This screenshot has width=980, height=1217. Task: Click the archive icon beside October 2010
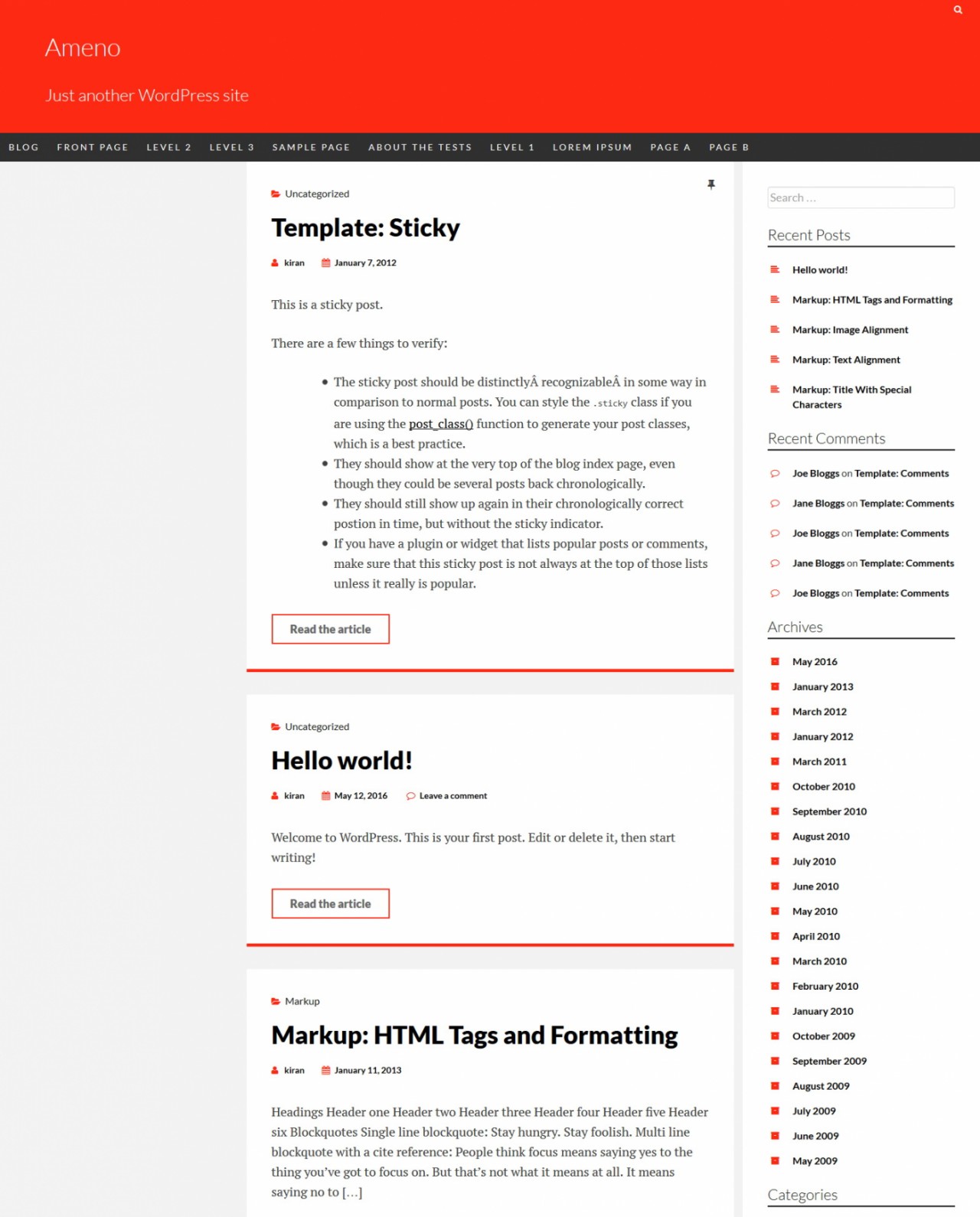coord(775,786)
